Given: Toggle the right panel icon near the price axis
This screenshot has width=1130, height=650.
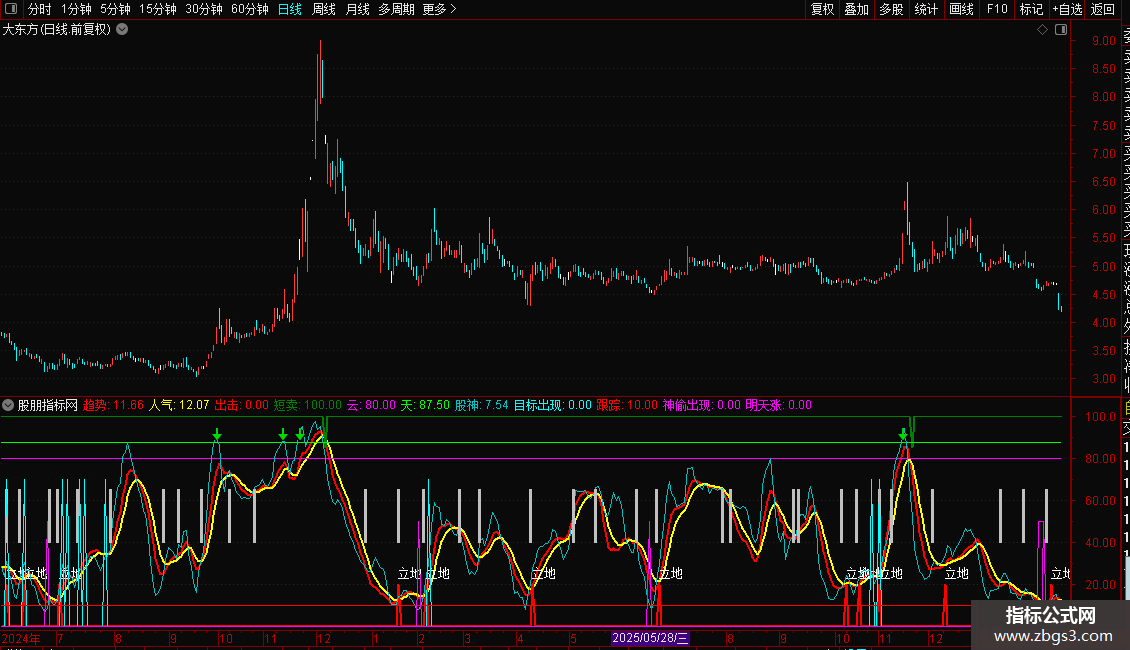Looking at the screenshot, I should (1060, 30).
